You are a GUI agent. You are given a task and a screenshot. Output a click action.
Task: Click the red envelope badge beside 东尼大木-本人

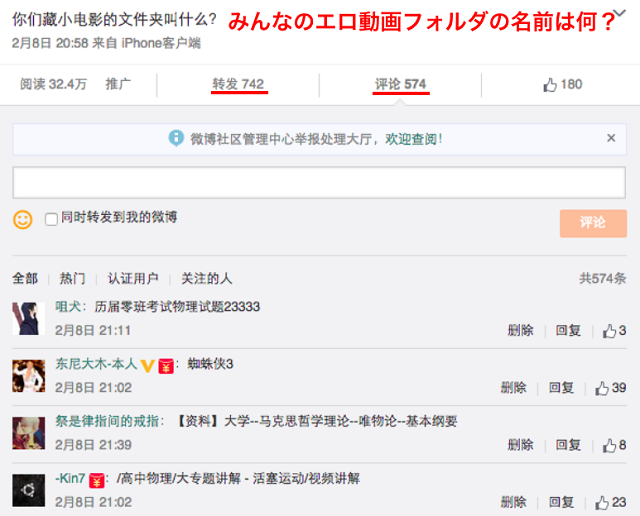coord(166,366)
